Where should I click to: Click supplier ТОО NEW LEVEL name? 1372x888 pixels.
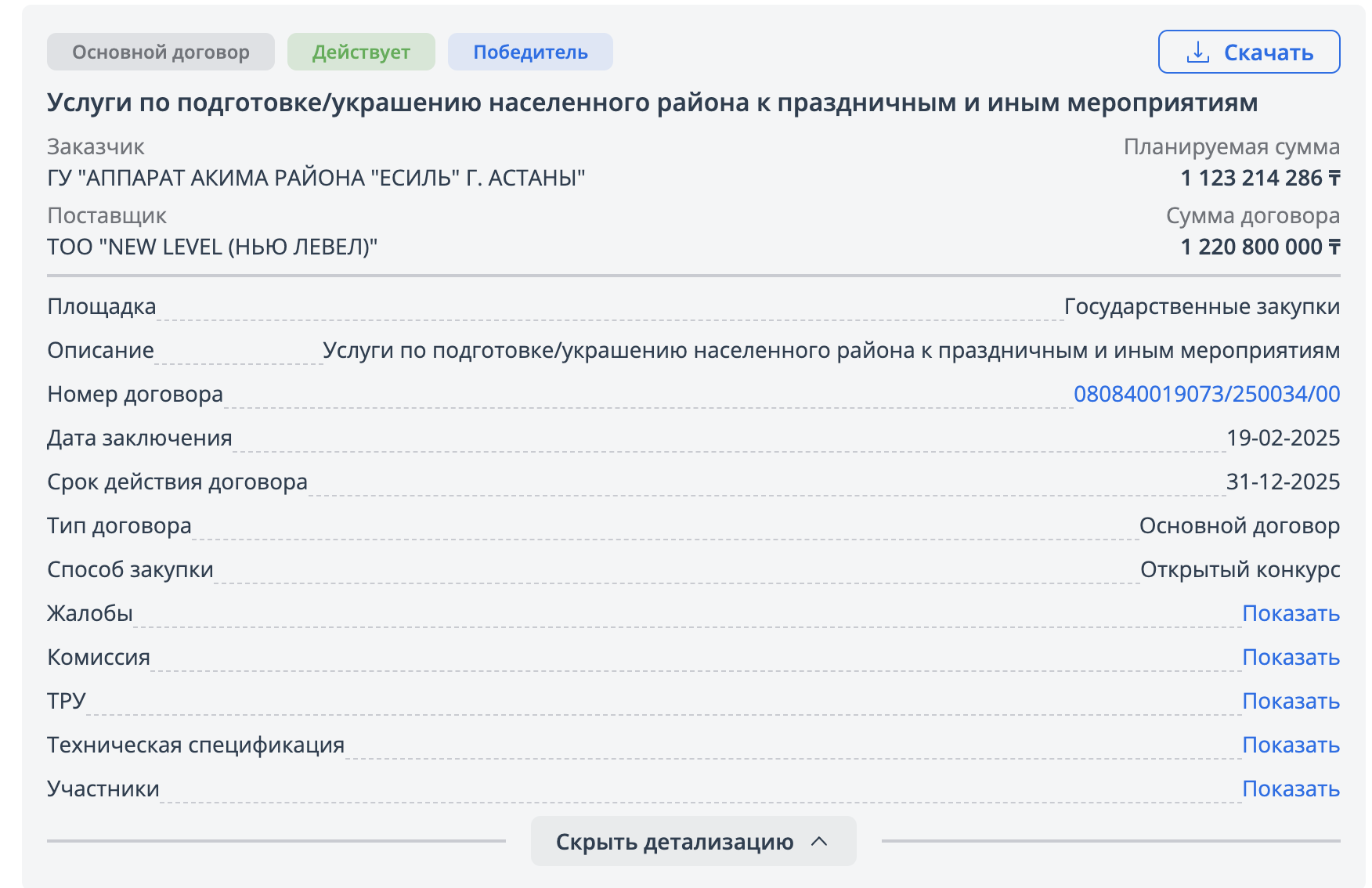pos(212,247)
